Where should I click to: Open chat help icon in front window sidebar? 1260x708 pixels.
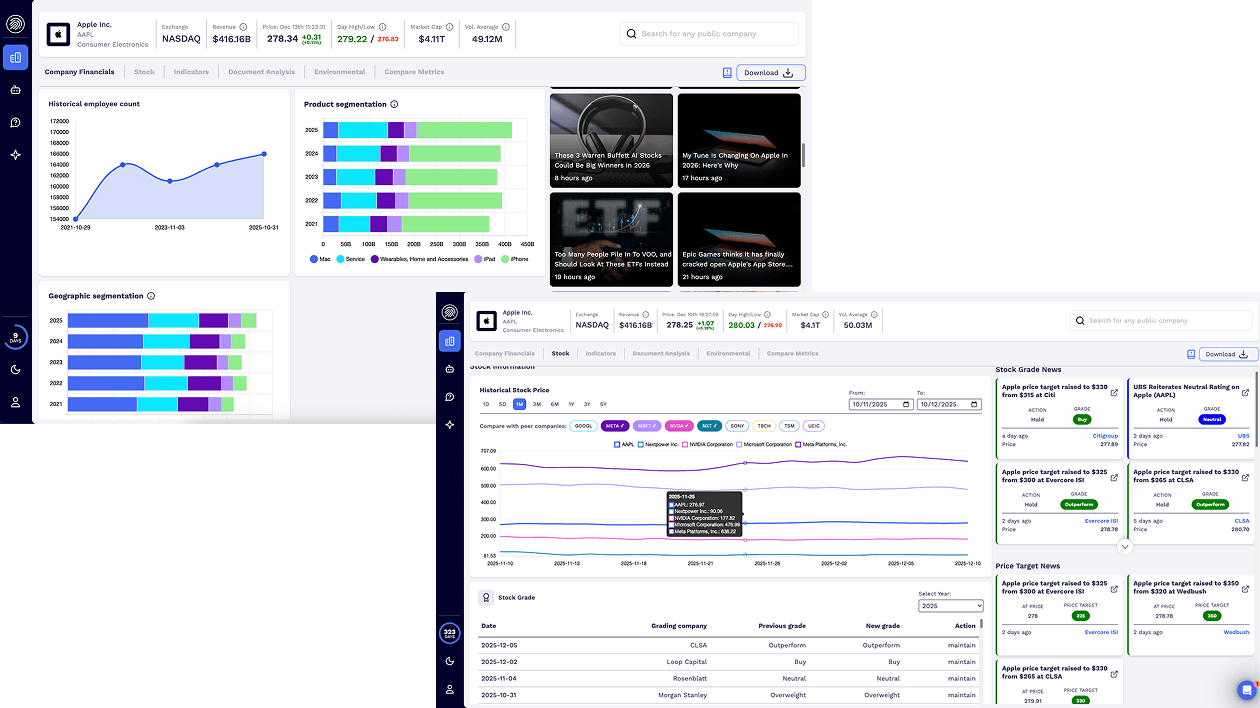(x=450, y=397)
